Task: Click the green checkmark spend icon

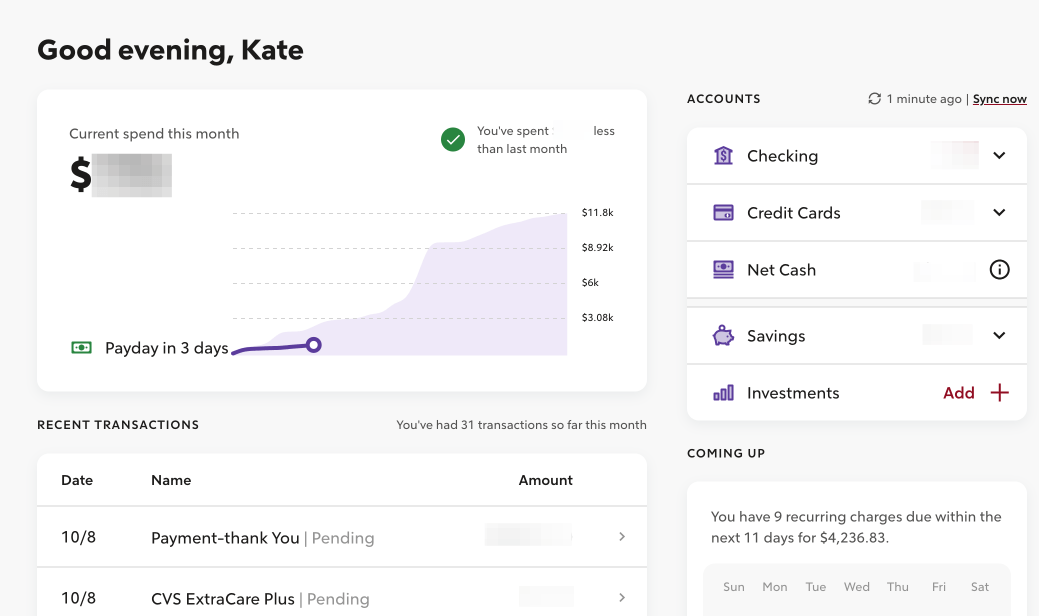Action: (453, 140)
